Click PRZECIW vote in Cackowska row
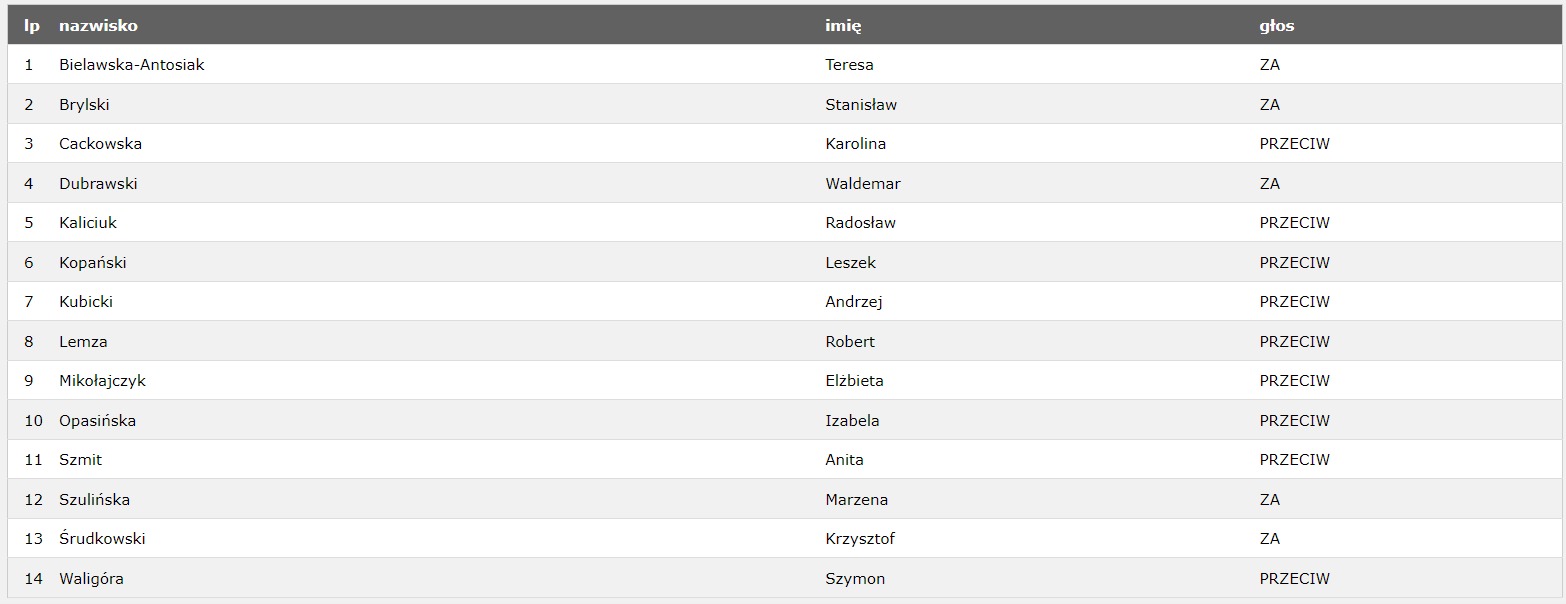Screen dimensions: 1566x604 pos(1294,144)
